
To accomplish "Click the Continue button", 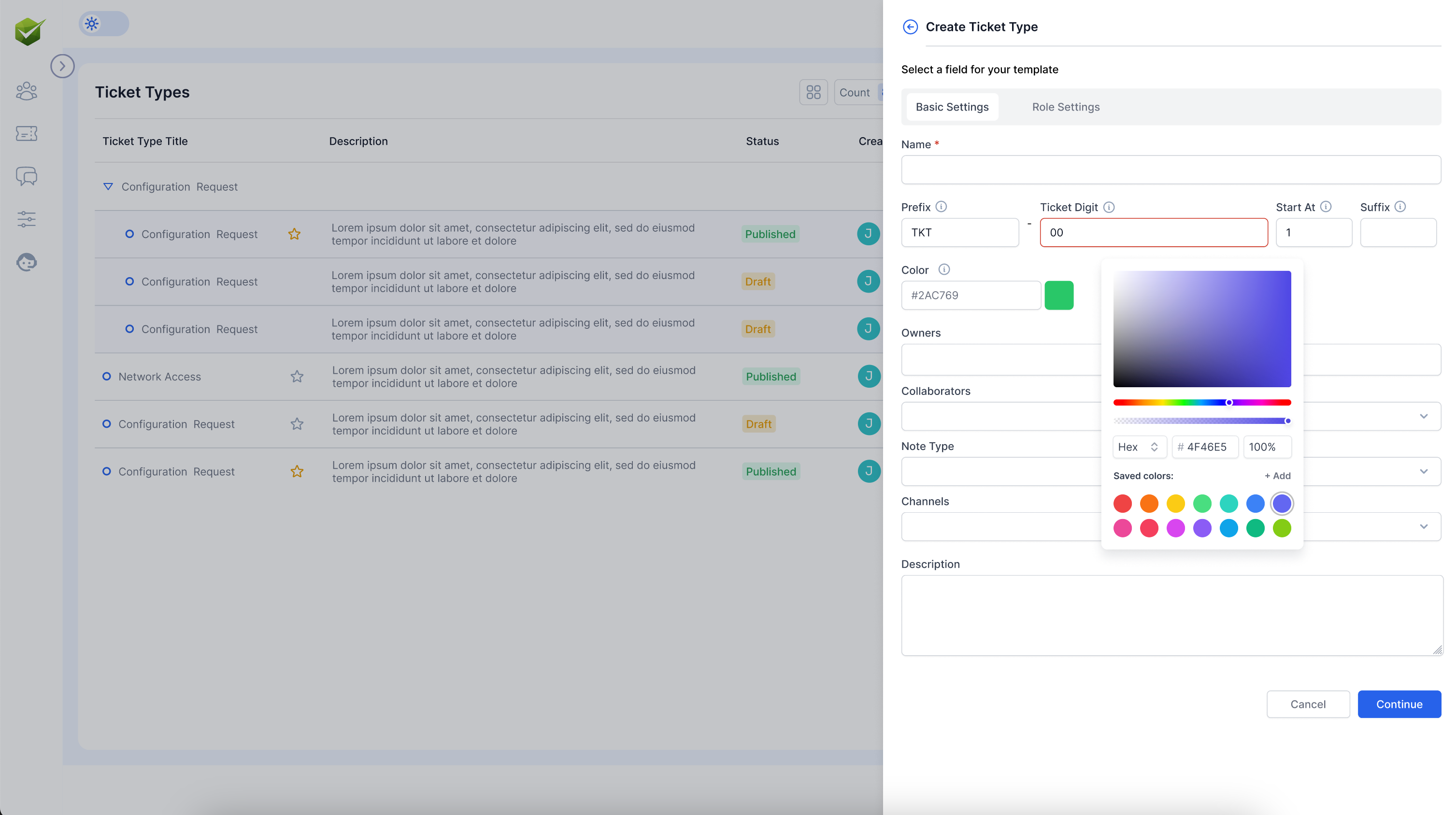I will coord(1399,704).
